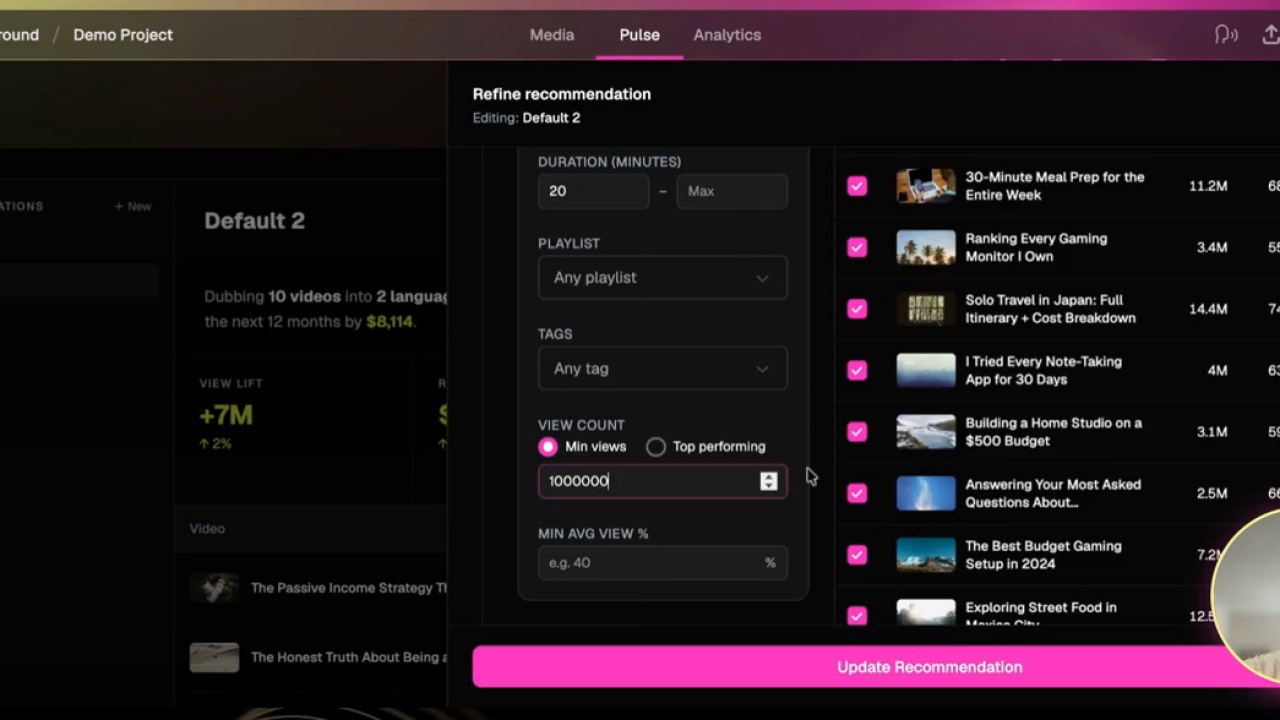Click Building a Home Studio thumbnail
This screenshot has height=720, width=1280.
coord(926,432)
